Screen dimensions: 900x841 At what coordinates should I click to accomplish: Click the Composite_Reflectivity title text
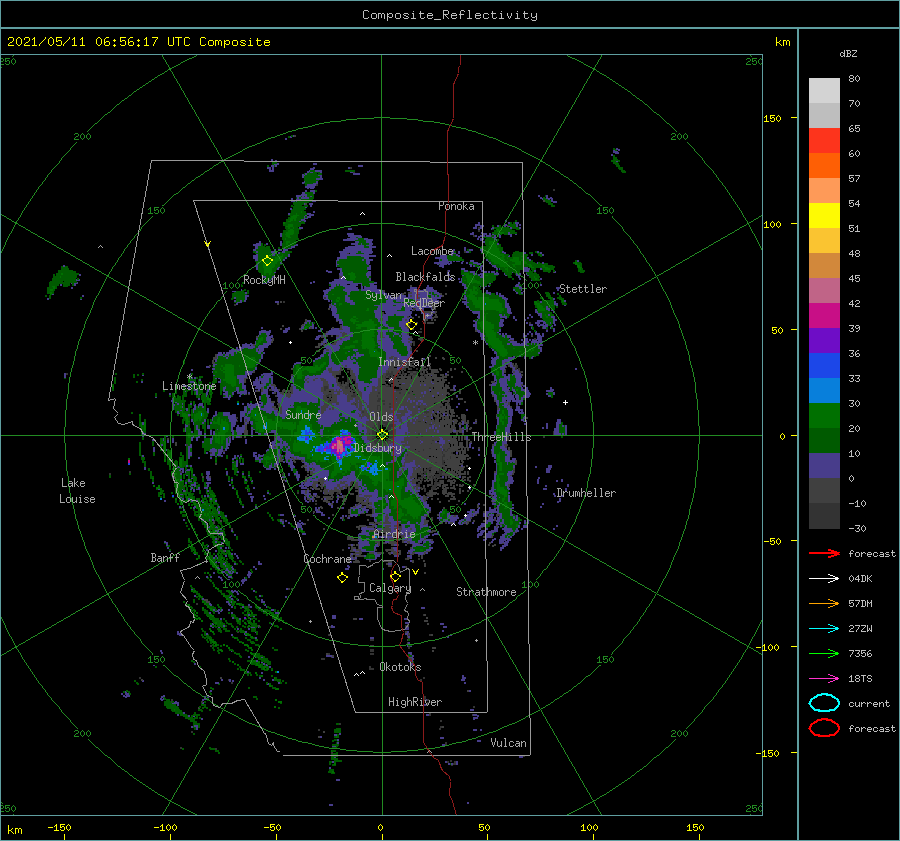point(450,15)
